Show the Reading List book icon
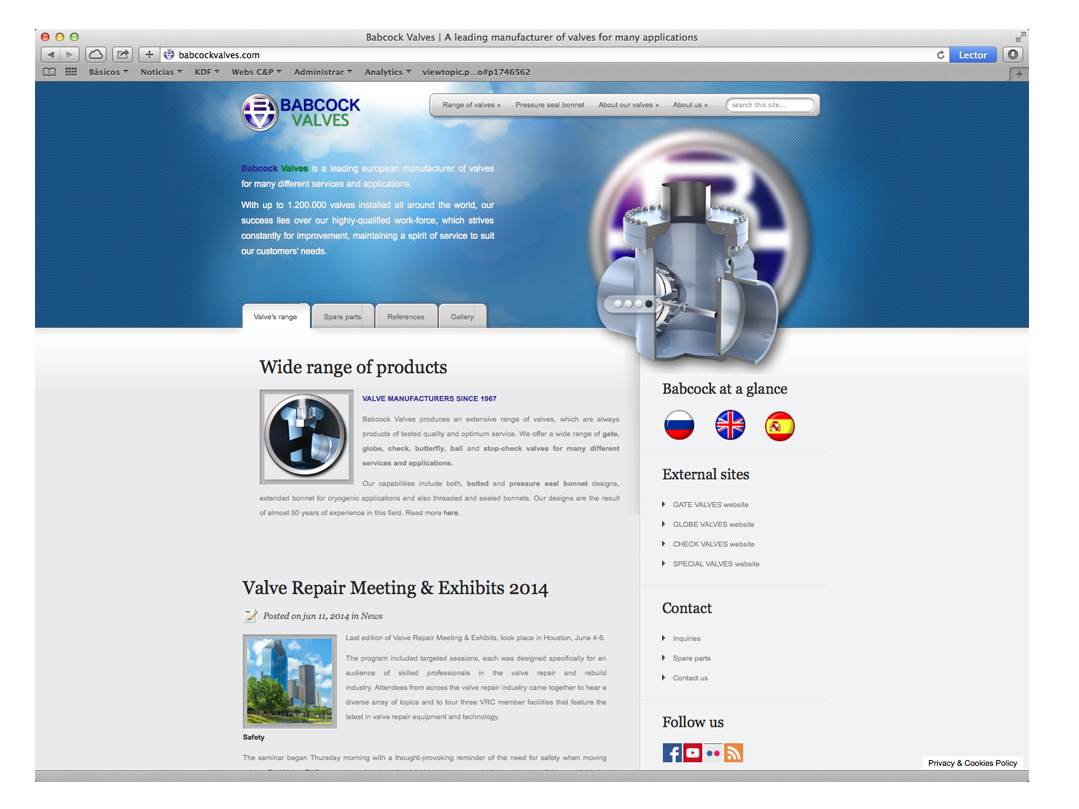This screenshot has height=809, width=1079. coord(50,72)
